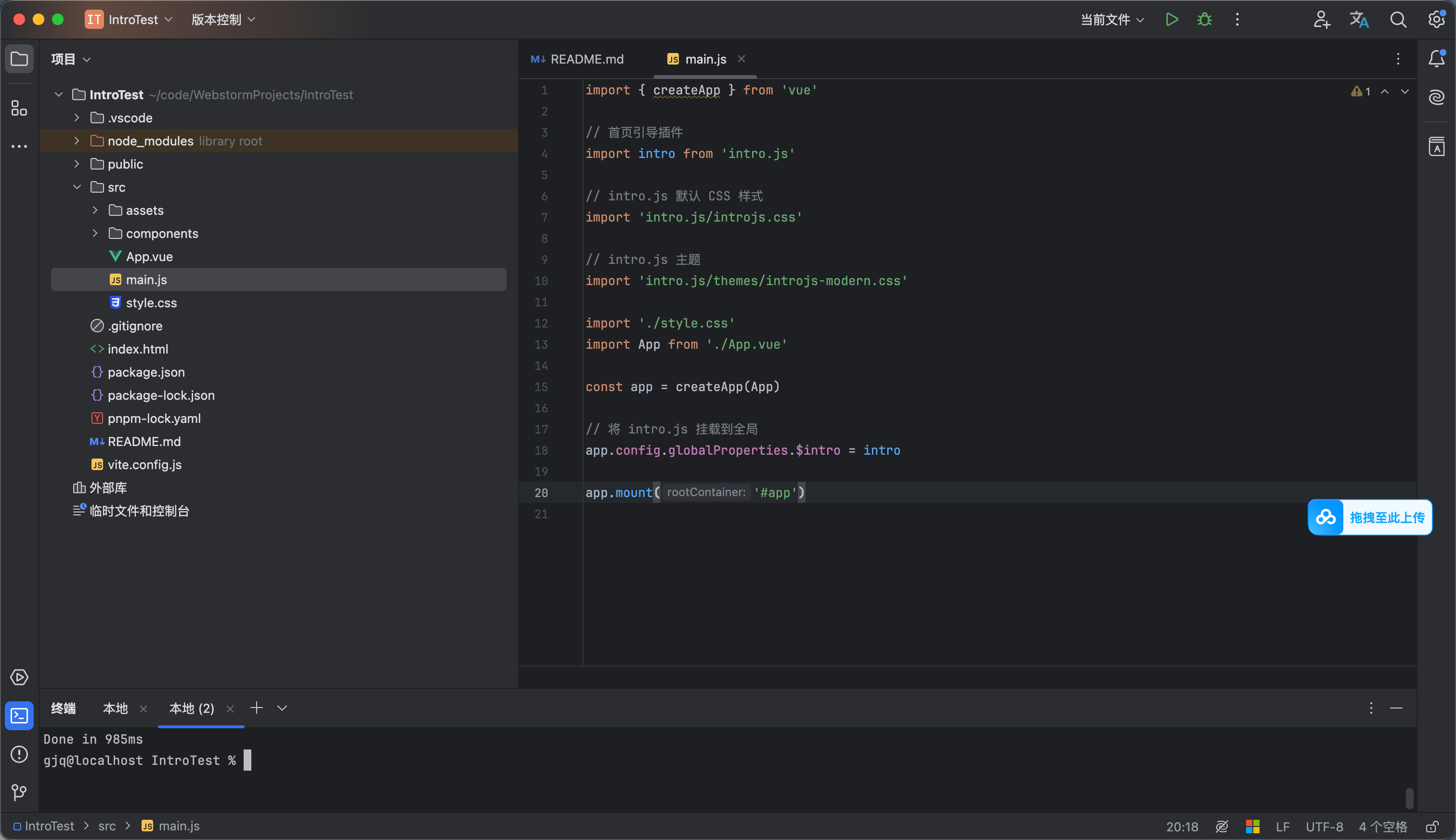Start debugging with the bug icon
The image size is (1456, 840).
(1204, 20)
